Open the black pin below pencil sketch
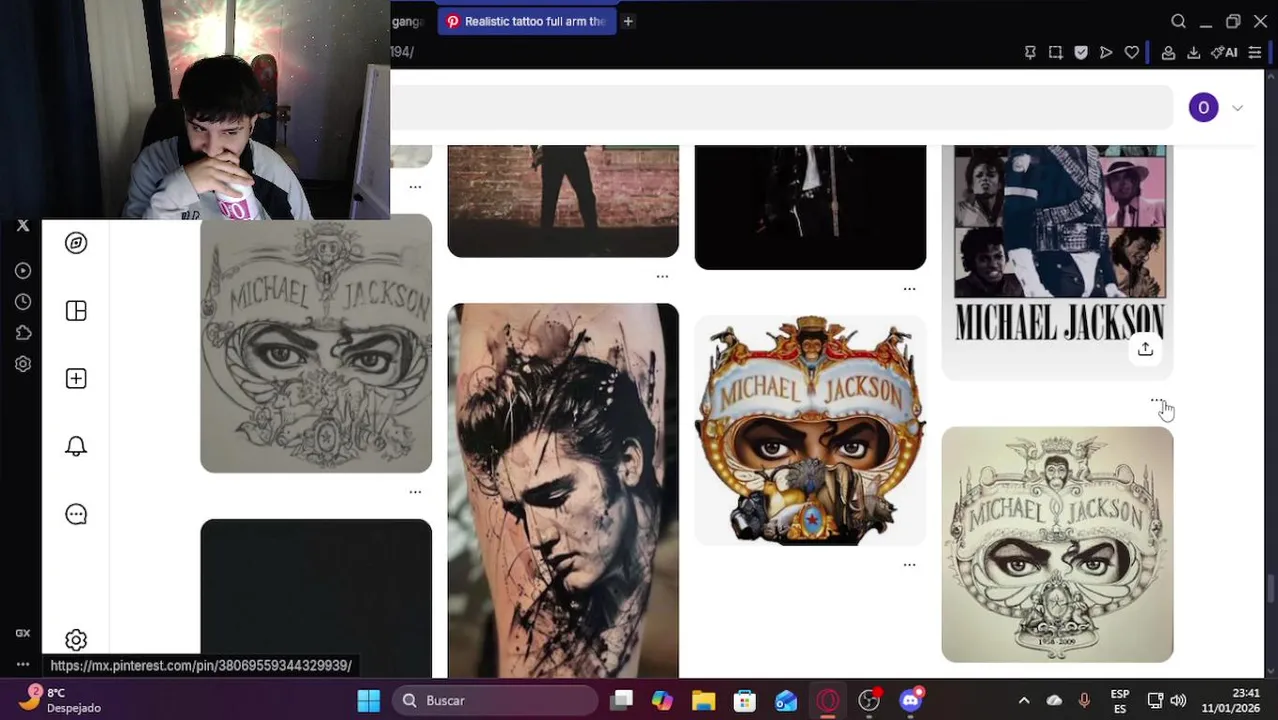This screenshot has height=720, width=1278. [x=316, y=598]
